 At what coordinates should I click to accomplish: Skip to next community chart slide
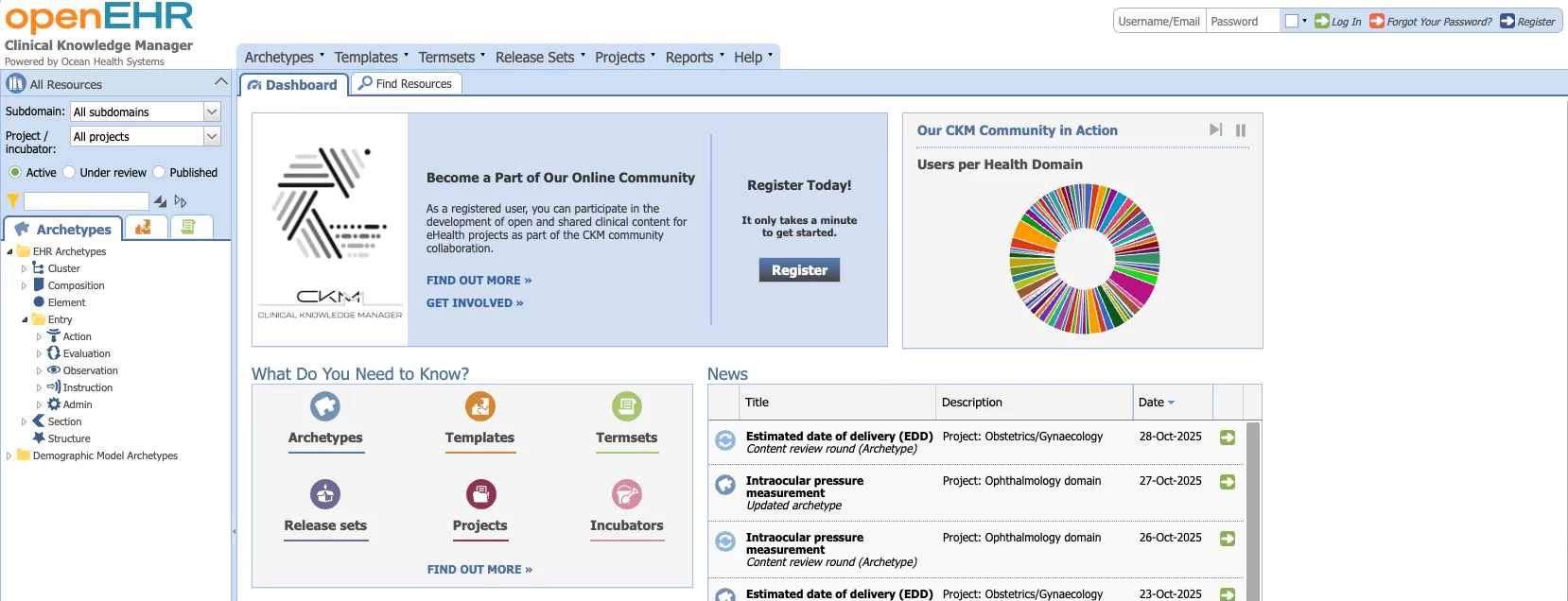coord(1215,130)
